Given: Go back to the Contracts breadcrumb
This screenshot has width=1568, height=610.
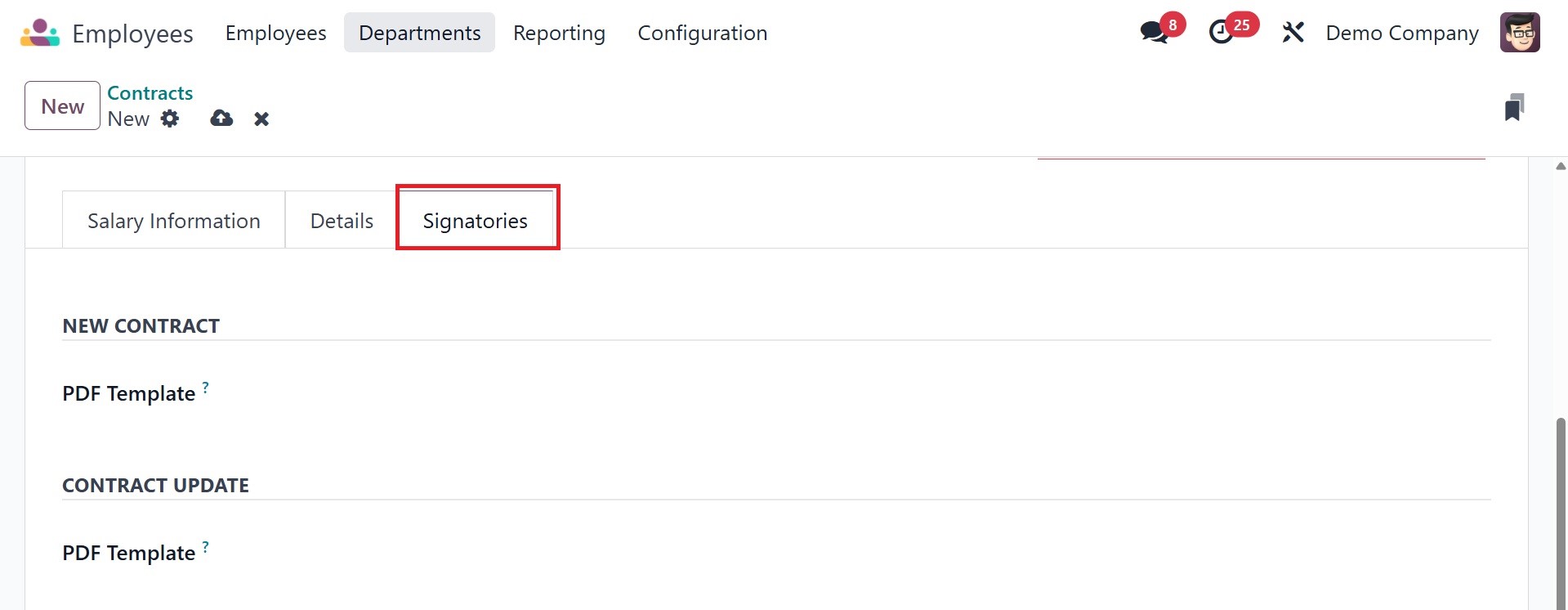Looking at the screenshot, I should 150,93.
